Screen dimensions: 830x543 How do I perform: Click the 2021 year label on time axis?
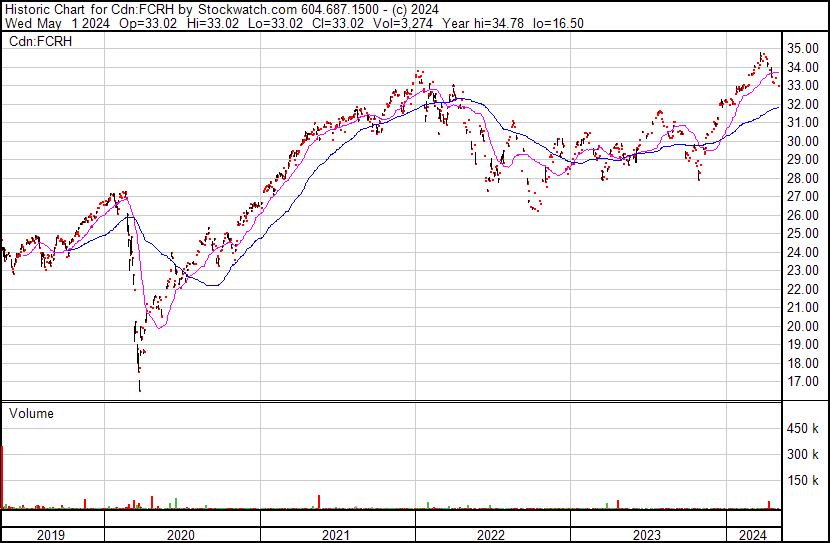click(336, 535)
